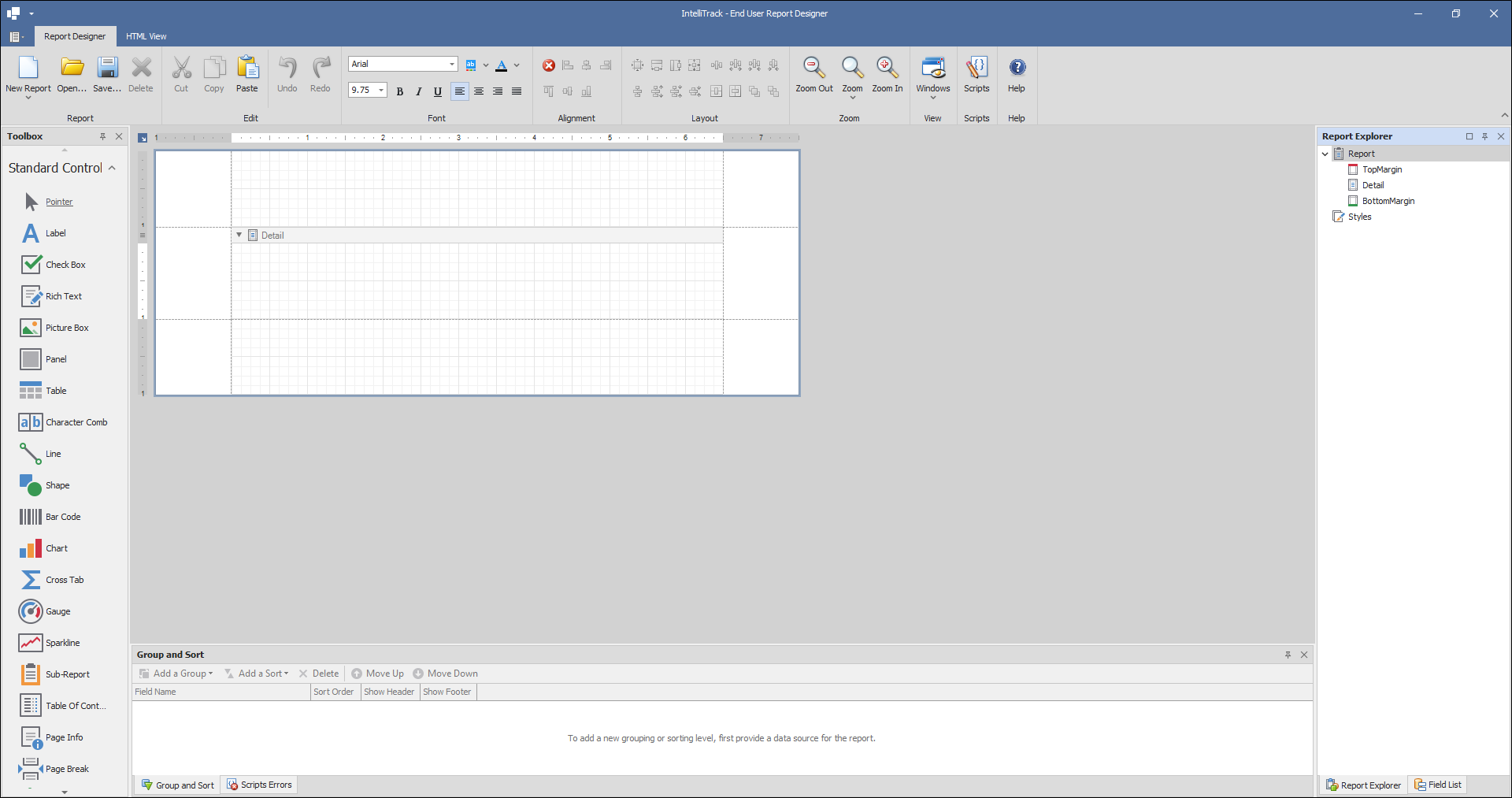Toggle bold font formatting

tap(400, 91)
